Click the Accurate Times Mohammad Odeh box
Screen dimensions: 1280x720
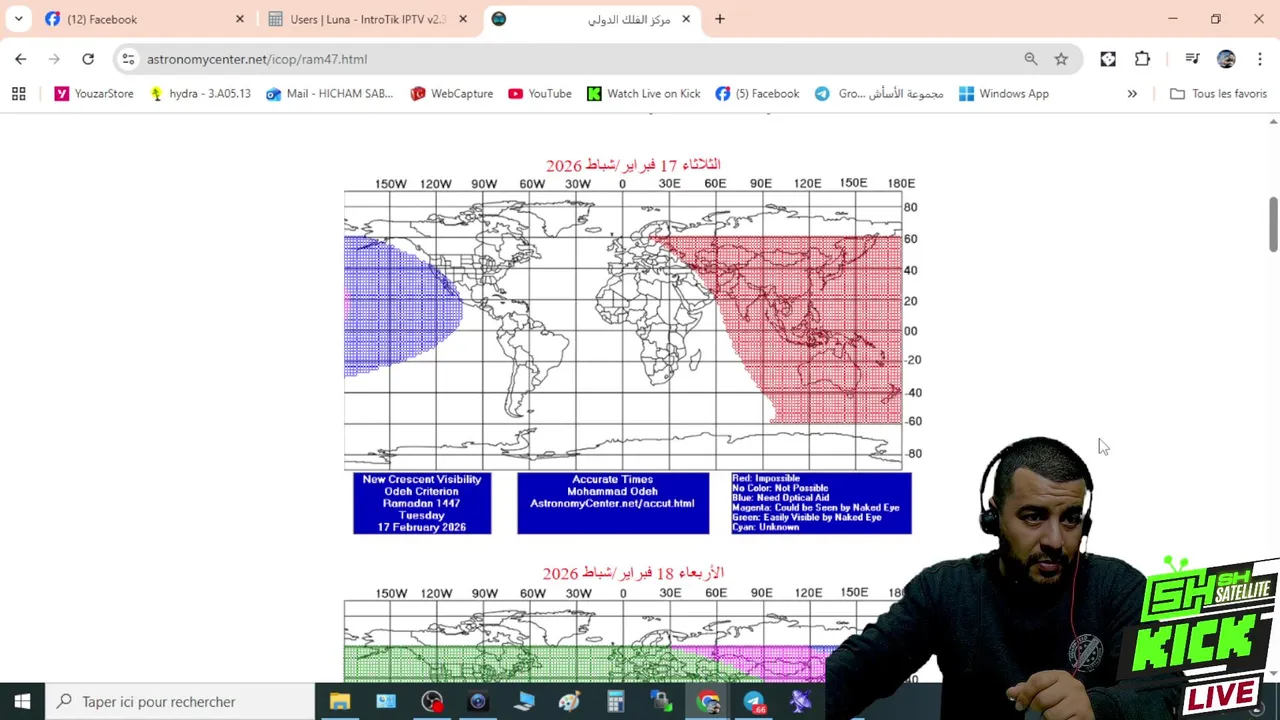[x=613, y=503]
